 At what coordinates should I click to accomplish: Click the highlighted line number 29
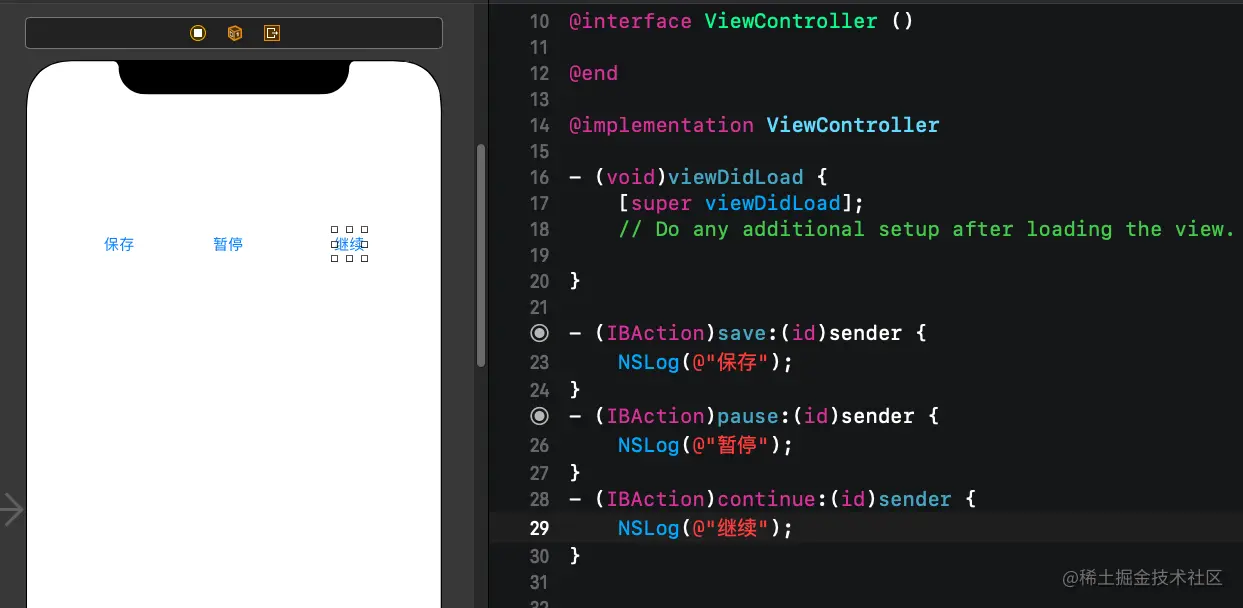(539, 528)
